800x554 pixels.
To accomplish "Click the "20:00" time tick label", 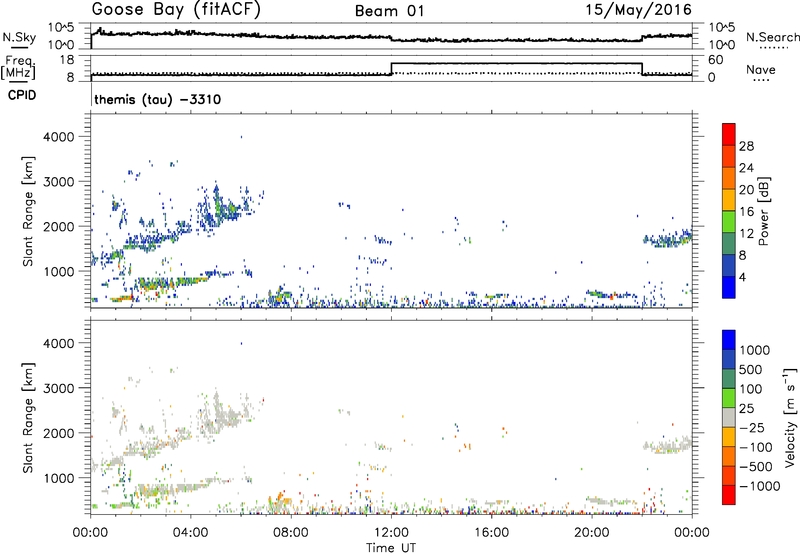I will click(x=592, y=533).
